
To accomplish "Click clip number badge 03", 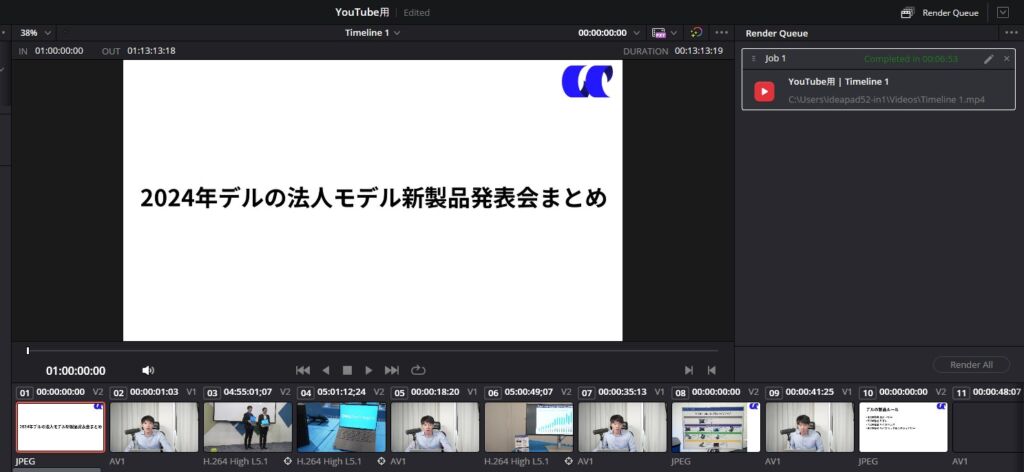I will [x=212, y=393].
